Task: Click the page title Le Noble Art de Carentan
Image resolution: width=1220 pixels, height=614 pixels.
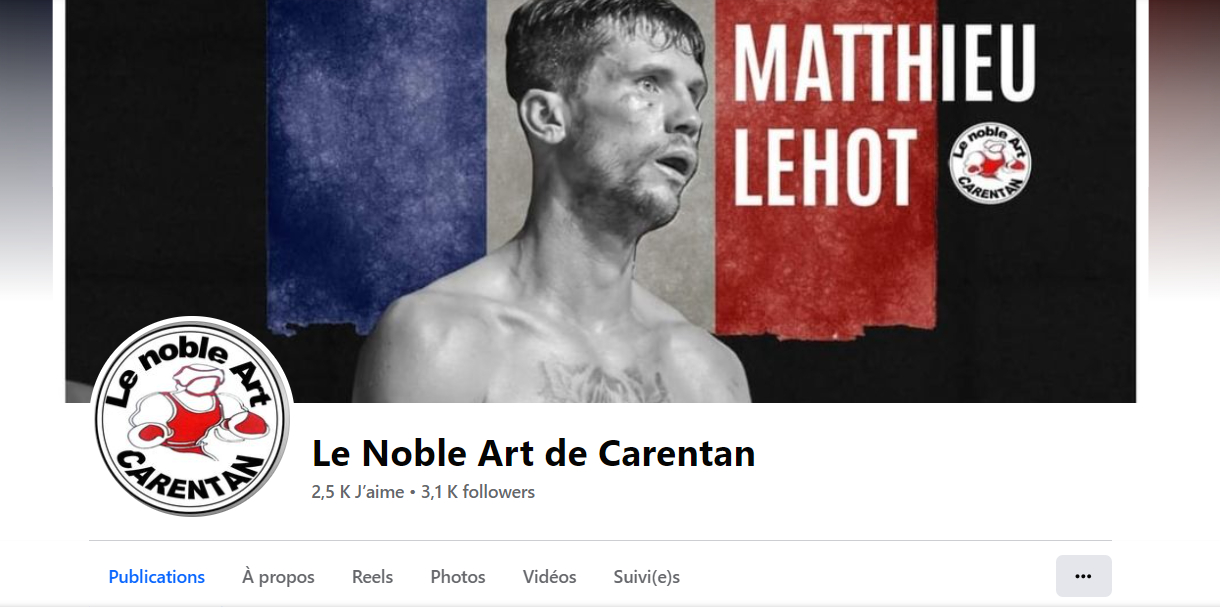Action: point(534,454)
